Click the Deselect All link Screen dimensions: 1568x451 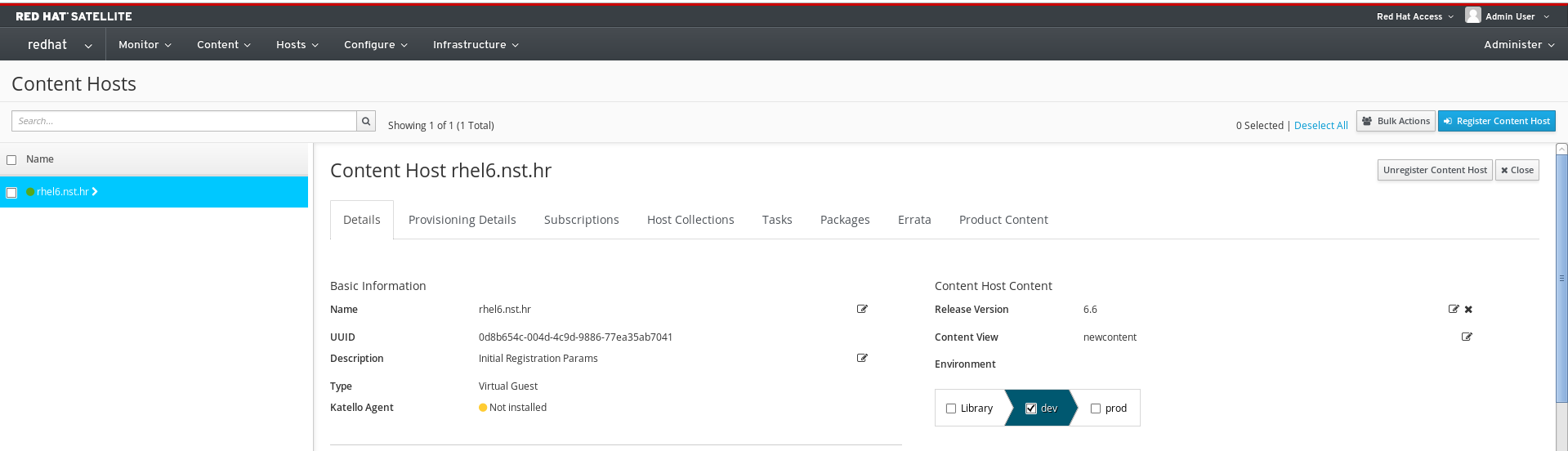[x=1320, y=126]
